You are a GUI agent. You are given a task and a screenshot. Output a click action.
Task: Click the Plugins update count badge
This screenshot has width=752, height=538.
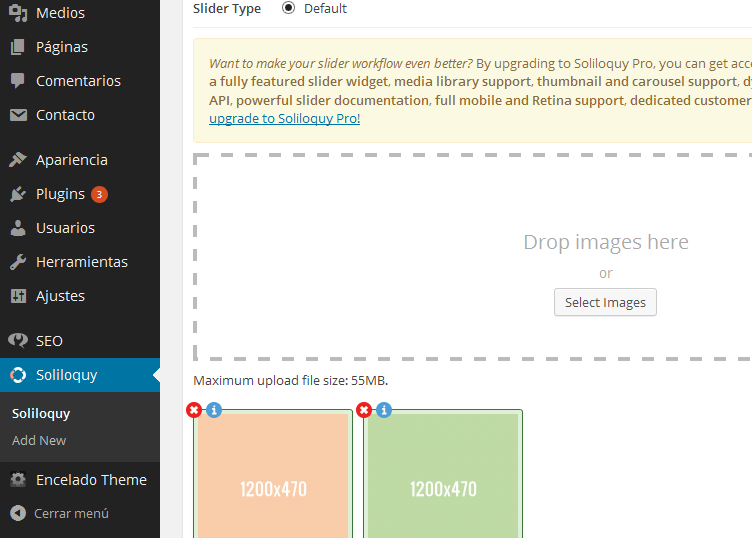(x=99, y=194)
